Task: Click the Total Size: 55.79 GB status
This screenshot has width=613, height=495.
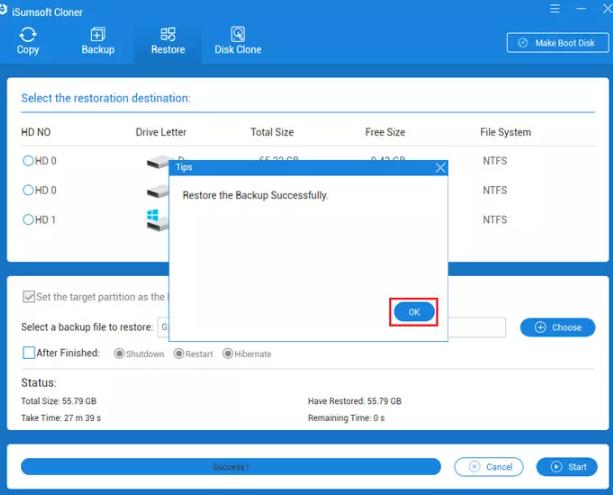Action: click(x=59, y=401)
